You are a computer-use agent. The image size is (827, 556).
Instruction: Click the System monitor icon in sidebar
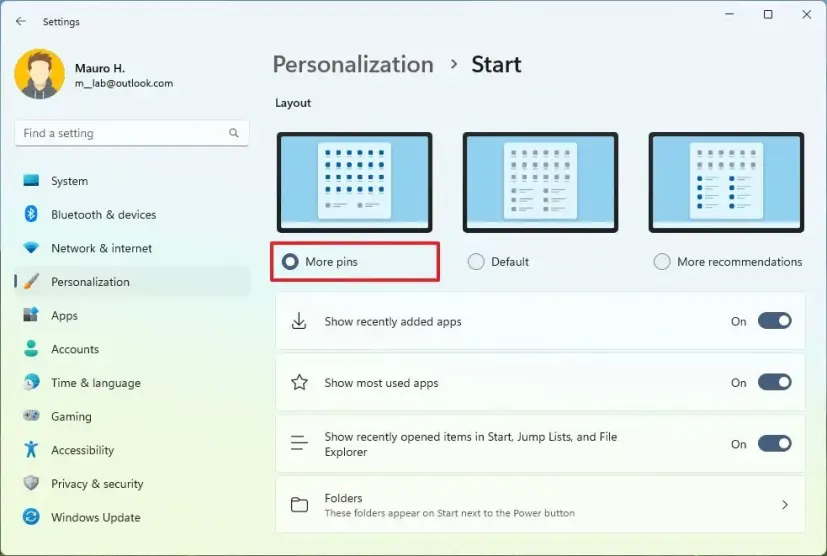(31, 181)
